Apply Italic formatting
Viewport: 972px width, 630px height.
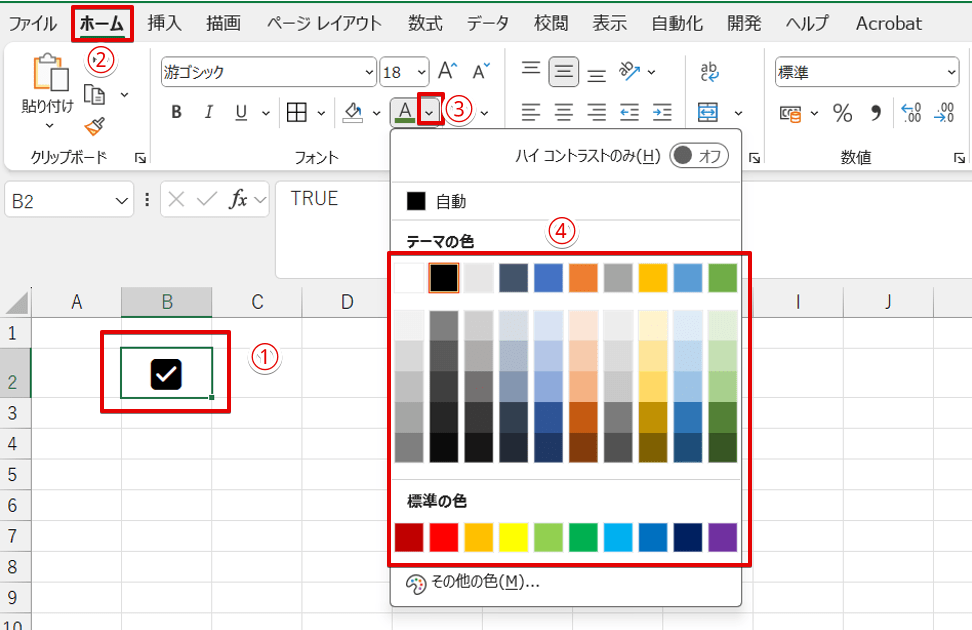pyautogui.click(x=209, y=112)
